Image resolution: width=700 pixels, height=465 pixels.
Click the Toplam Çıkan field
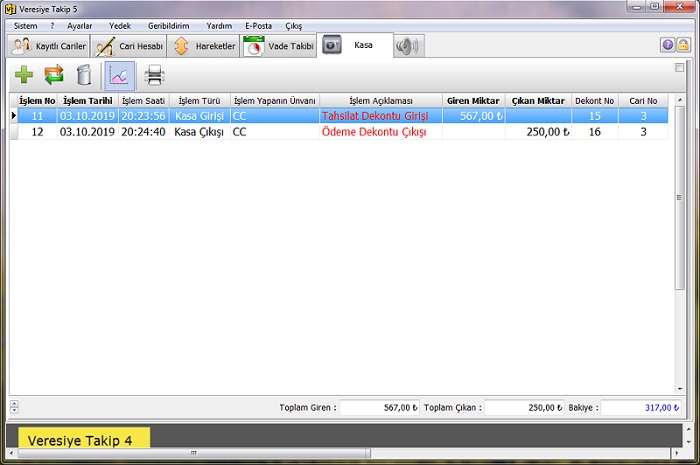[524, 407]
